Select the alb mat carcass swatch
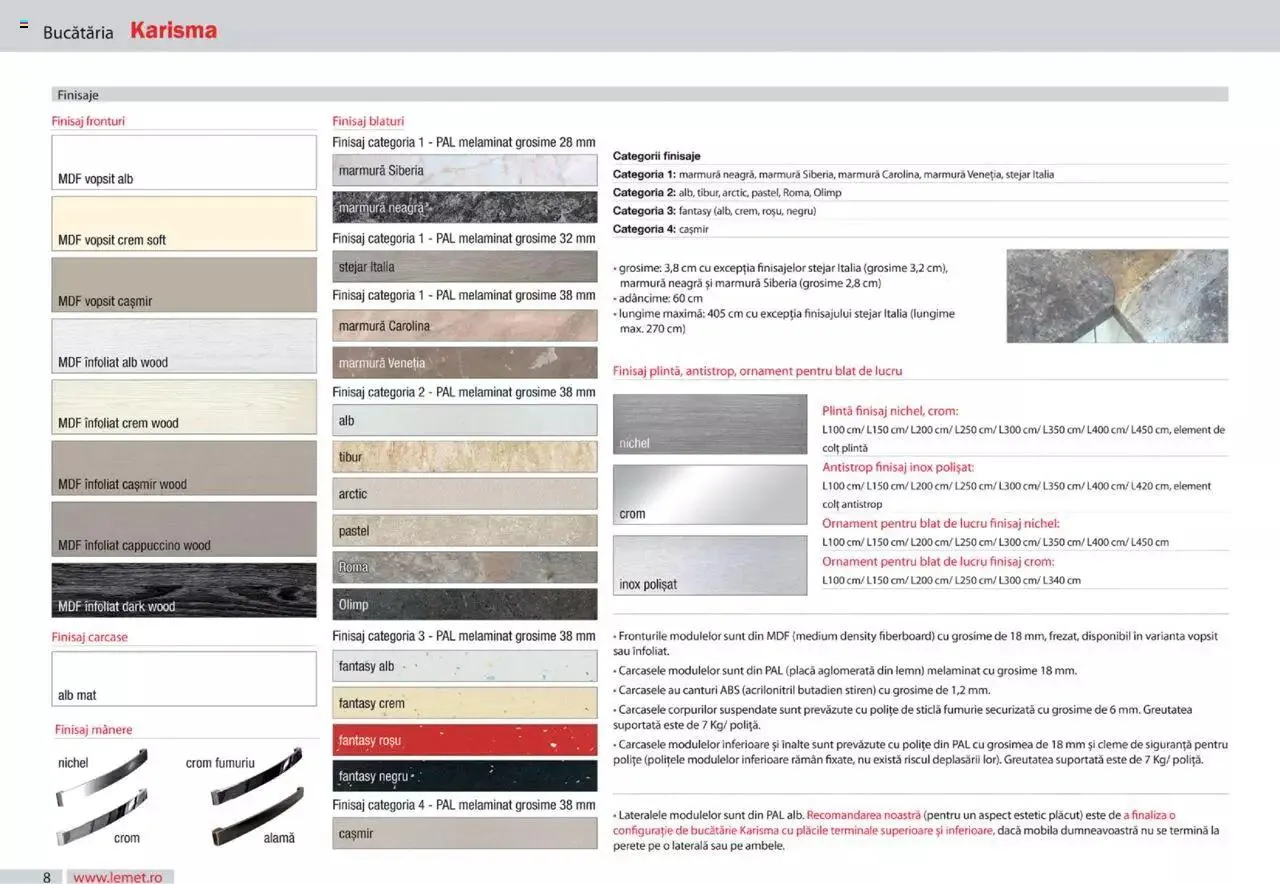Screen dimensions: 1280x884 click(184, 679)
